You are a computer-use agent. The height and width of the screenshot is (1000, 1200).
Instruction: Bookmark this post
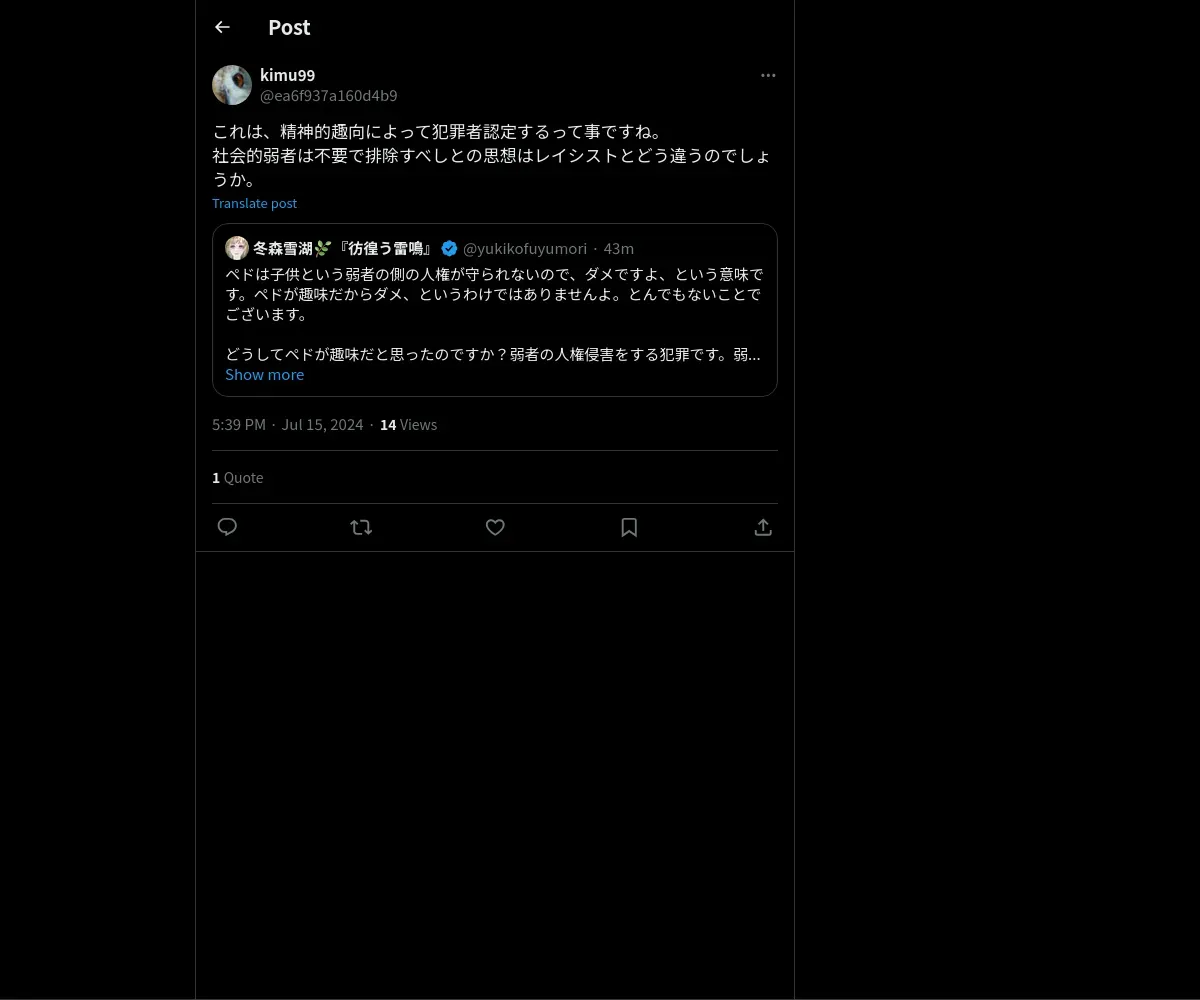pos(629,527)
